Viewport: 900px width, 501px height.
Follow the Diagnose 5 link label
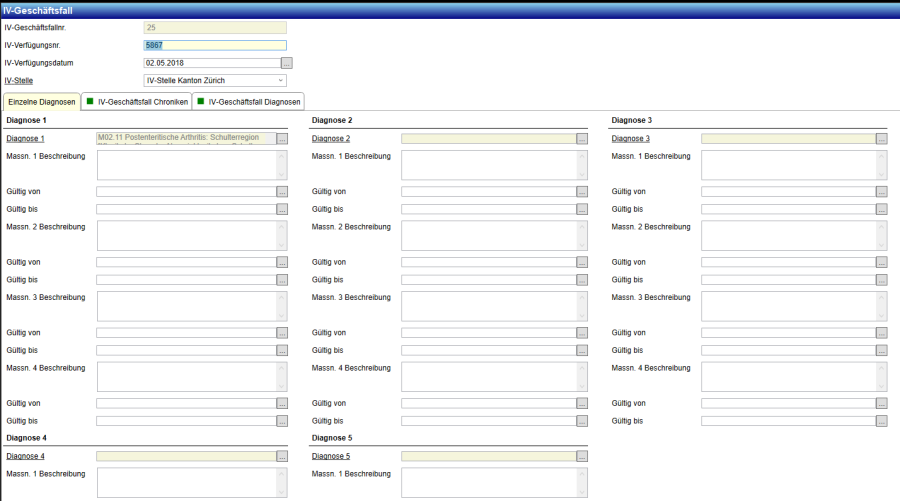coord(331,456)
